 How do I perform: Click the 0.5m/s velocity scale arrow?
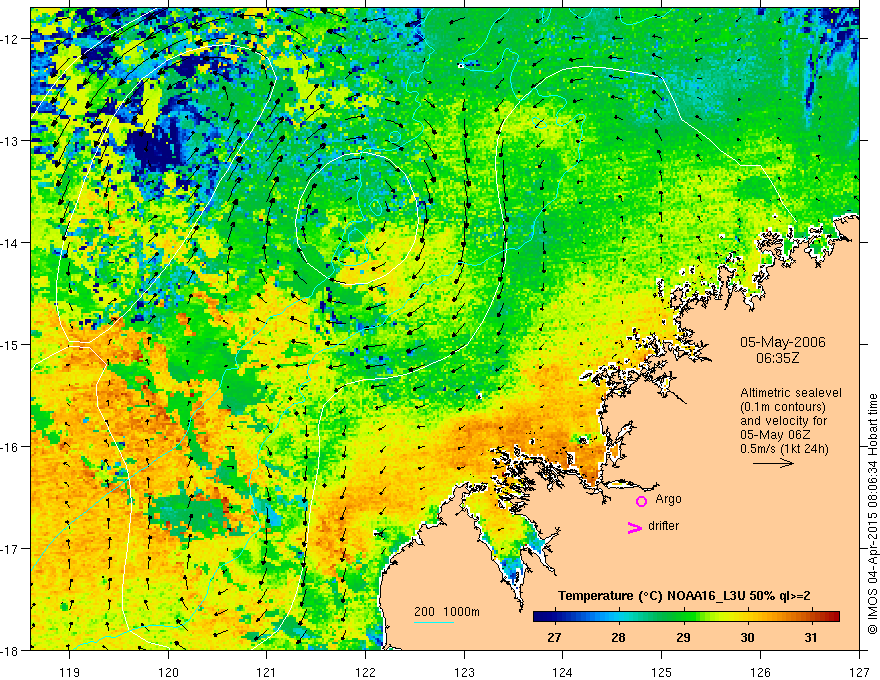(773, 463)
